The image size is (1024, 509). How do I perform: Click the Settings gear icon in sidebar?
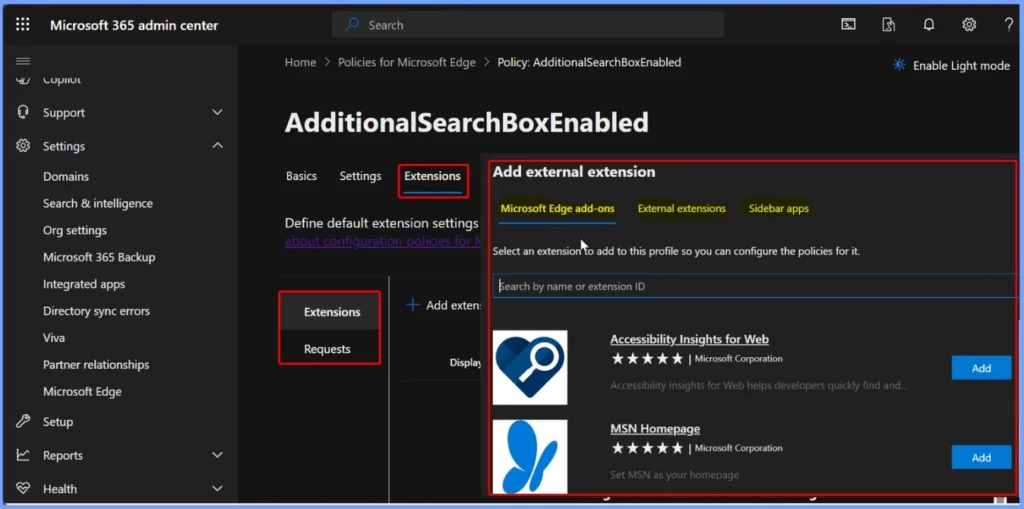23,146
